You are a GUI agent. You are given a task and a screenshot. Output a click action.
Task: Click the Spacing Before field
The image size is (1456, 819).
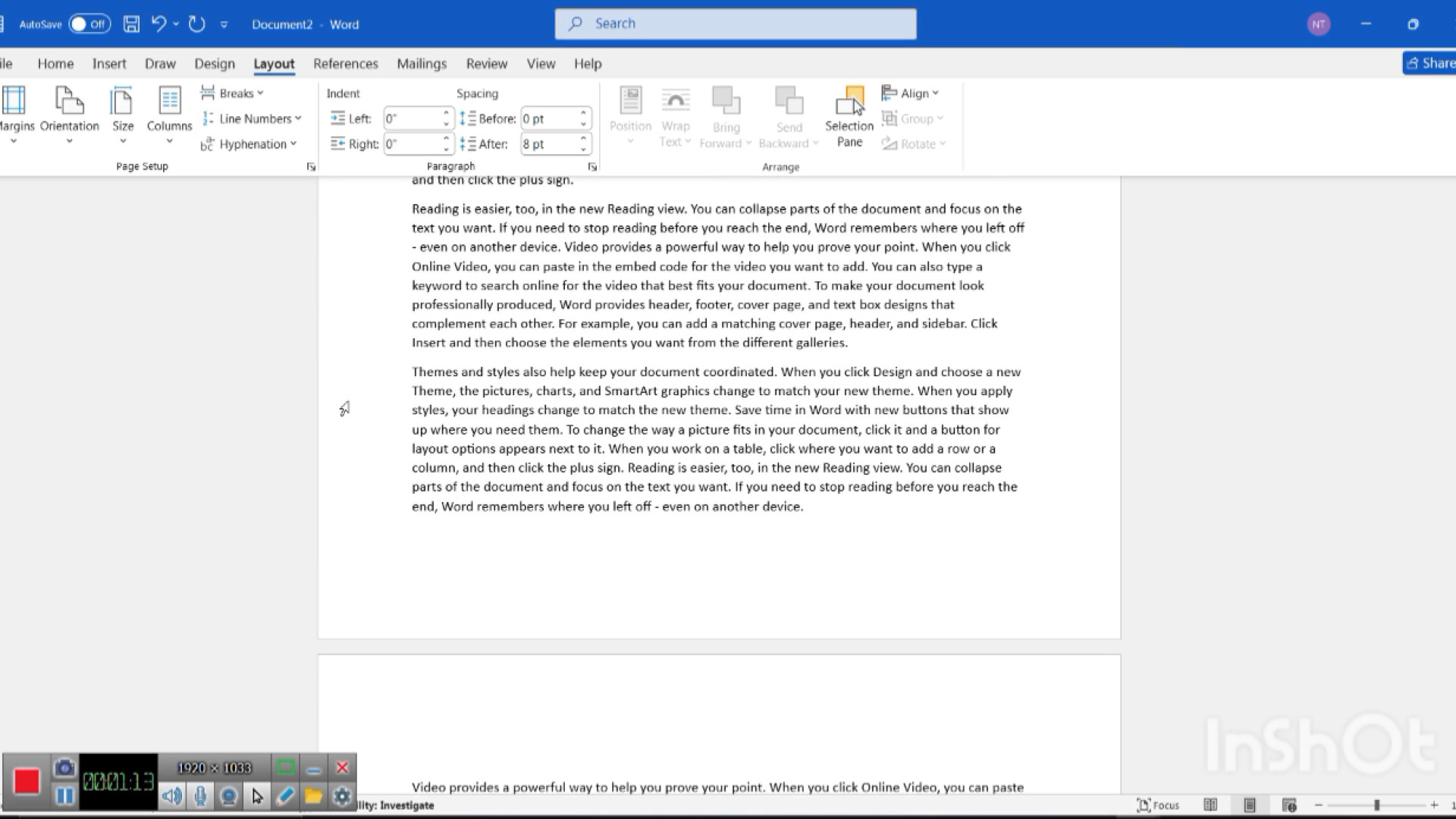pos(549,119)
